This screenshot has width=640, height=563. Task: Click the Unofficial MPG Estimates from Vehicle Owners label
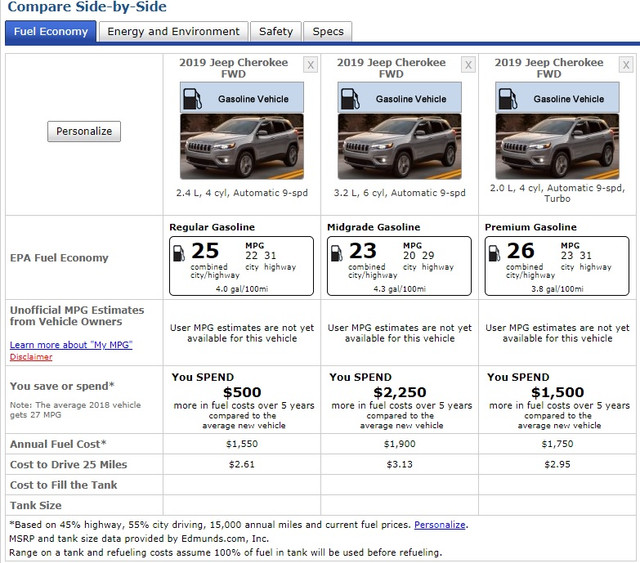coord(77,316)
